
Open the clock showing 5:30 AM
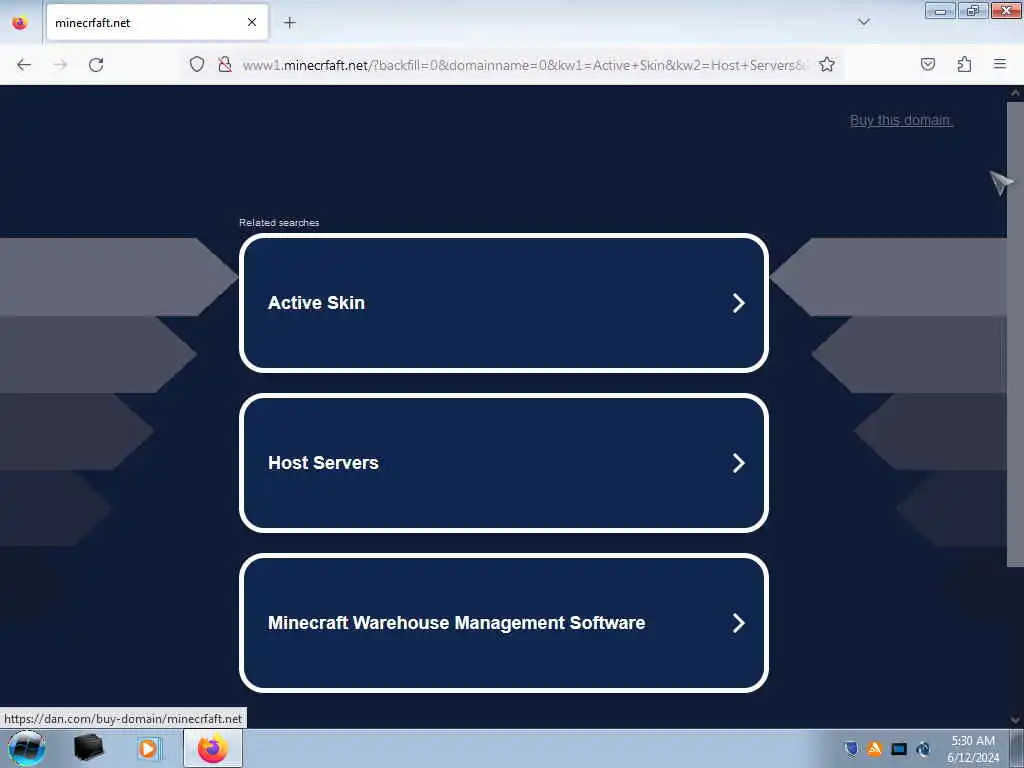pos(973,749)
